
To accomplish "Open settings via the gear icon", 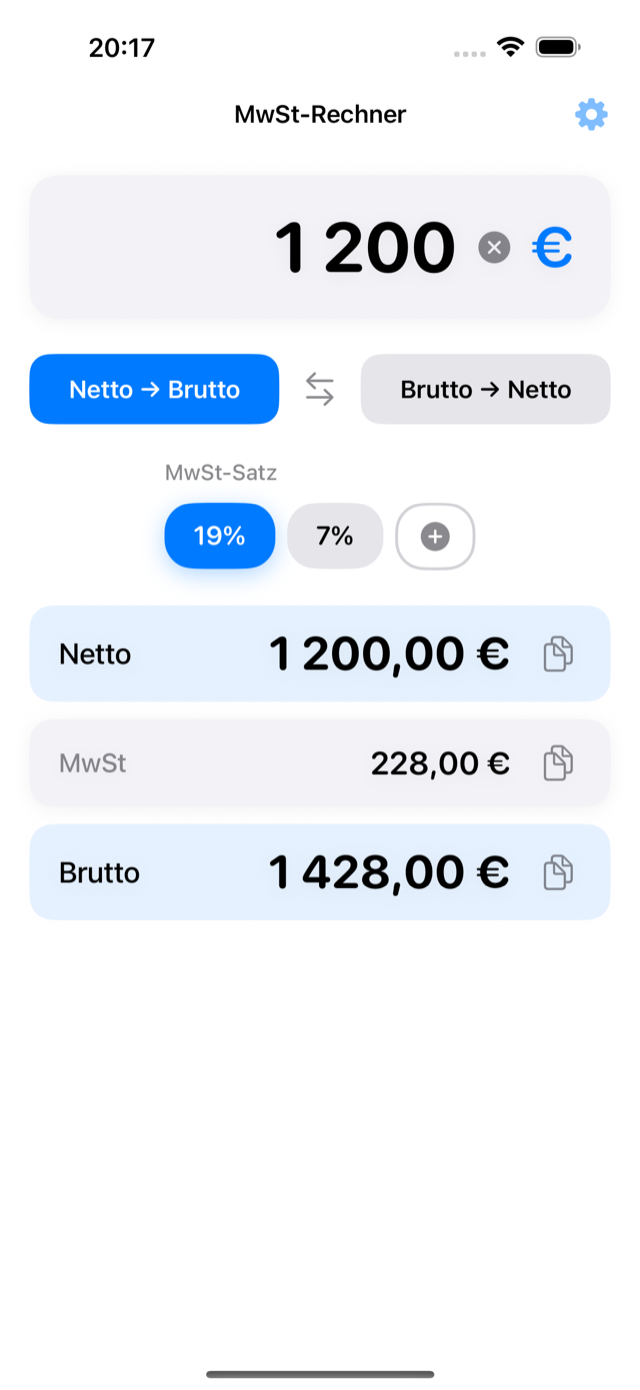I will point(591,115).
